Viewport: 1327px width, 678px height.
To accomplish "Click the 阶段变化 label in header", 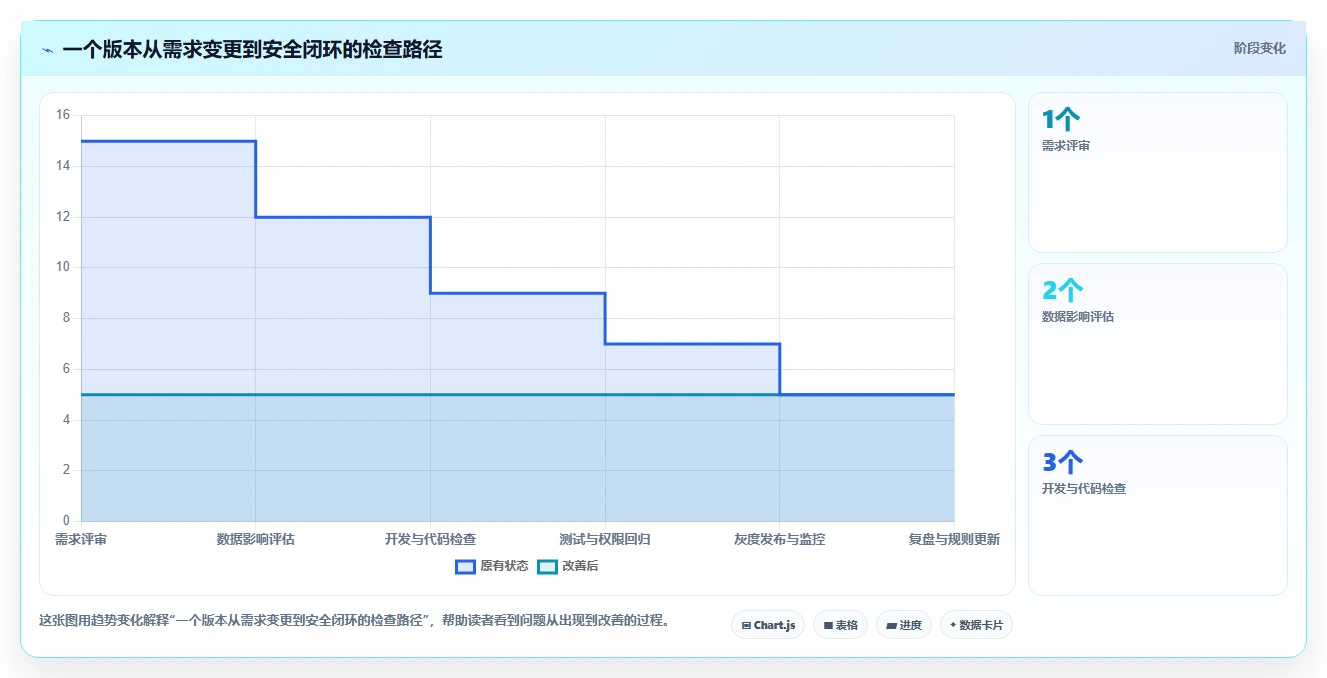I will coord(1260,48).
